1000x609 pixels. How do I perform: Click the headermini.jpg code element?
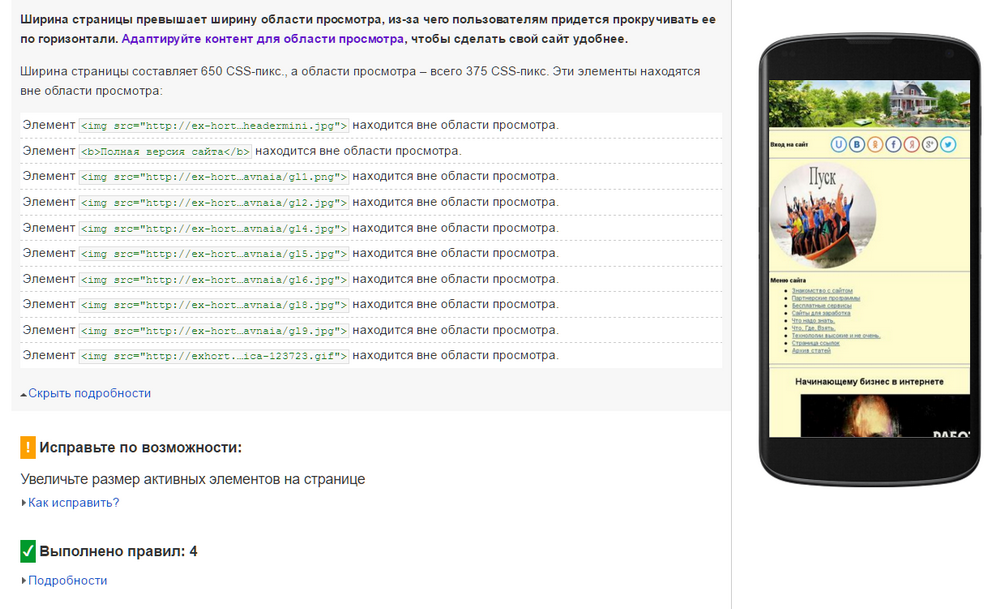tap(214, 125)
